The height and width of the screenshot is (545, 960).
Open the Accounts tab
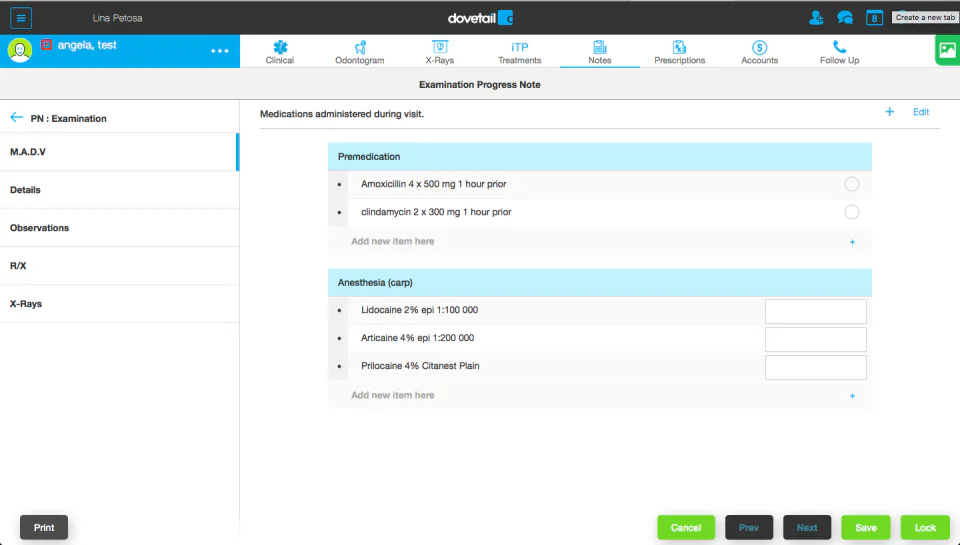click(x=760, y=51)
